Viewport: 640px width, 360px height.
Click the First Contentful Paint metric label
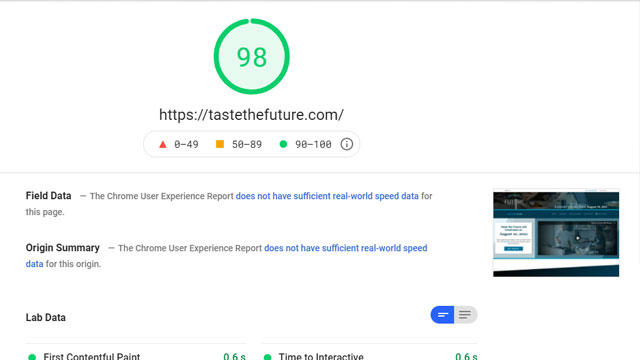pos(92,356)
